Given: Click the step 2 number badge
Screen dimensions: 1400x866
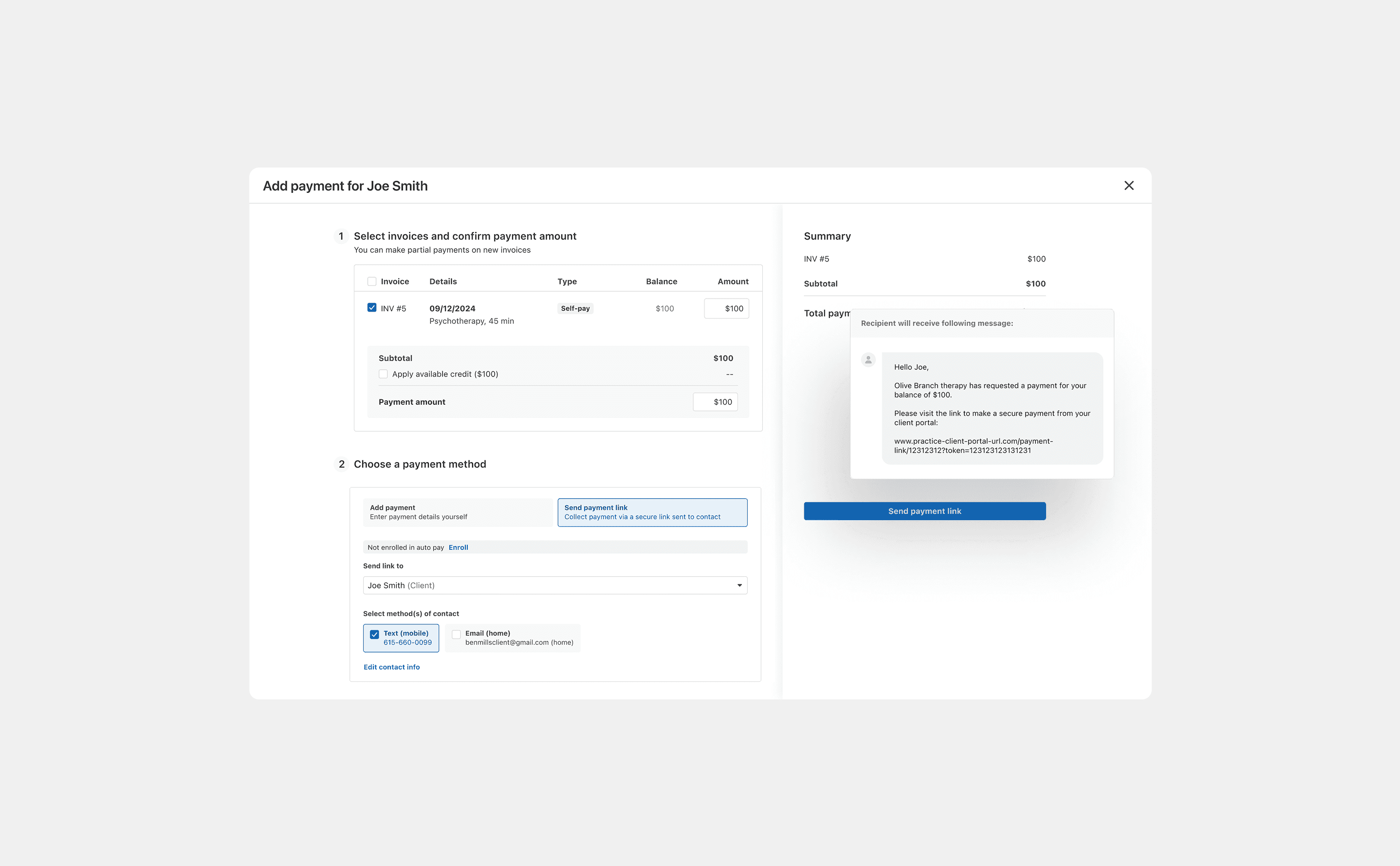Looking at the screenshot, I should click(341, 464).
